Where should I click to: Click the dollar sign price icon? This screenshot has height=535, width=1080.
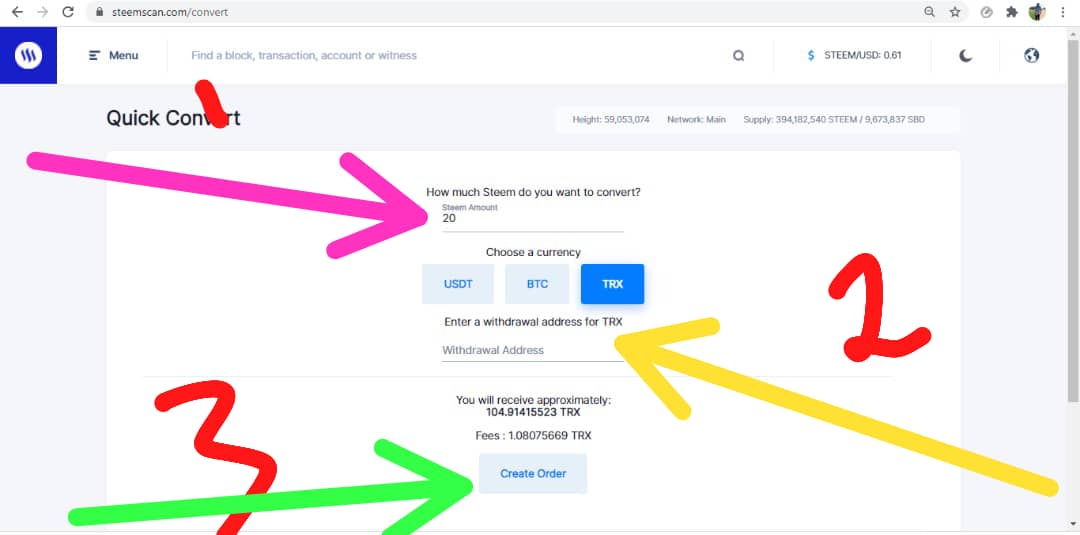pyautogui.click(x=811, y=56)
